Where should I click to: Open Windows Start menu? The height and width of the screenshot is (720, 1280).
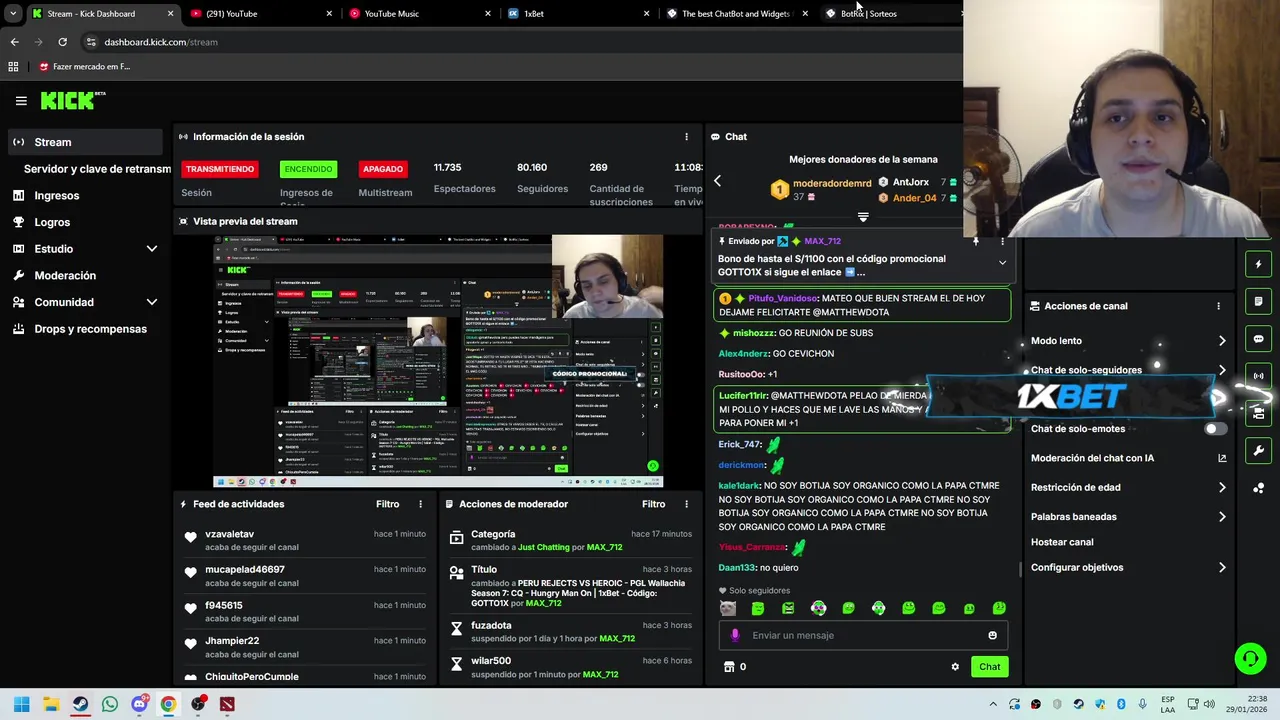pos(21,704)
